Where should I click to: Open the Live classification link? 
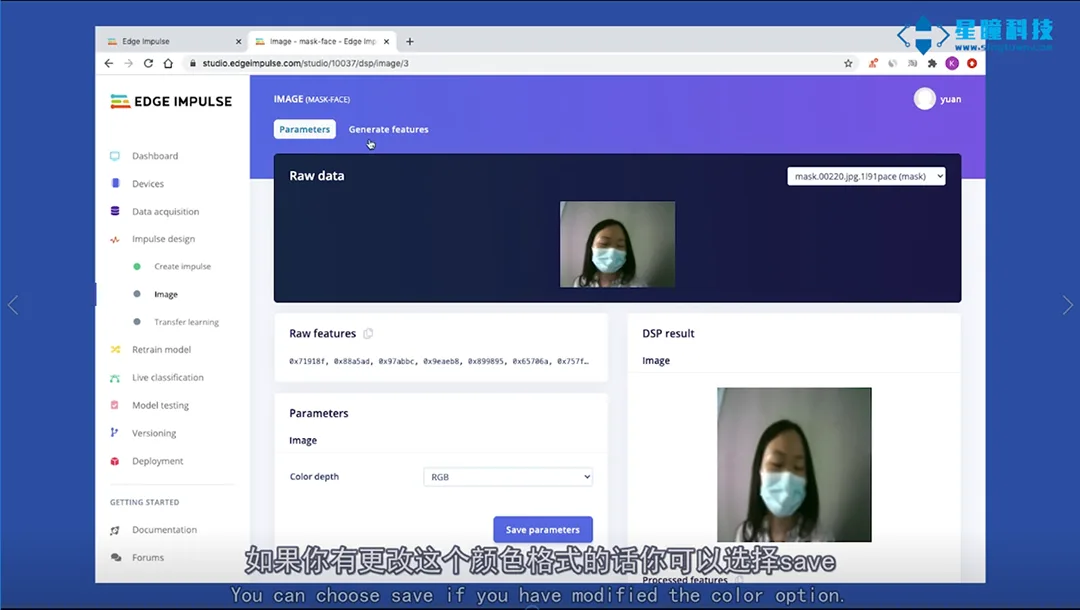point(167,377)
